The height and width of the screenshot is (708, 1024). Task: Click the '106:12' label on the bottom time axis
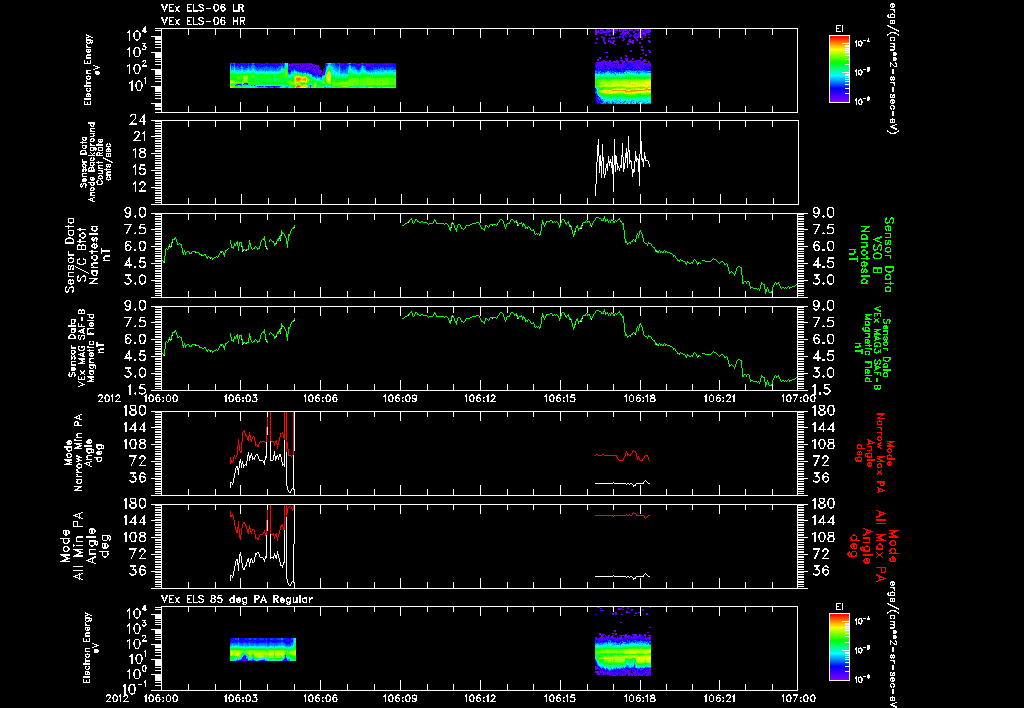point(480,698)
